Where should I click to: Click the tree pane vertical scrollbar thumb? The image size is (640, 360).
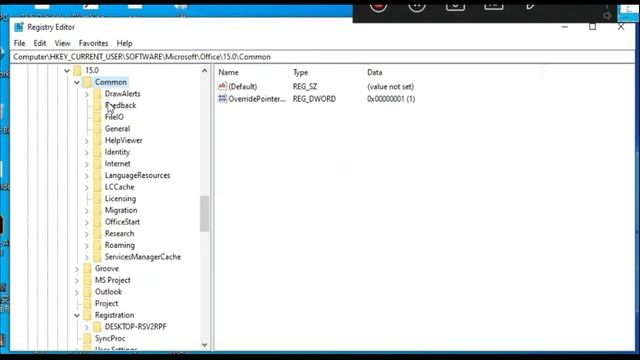pyautogui.click(x=204, y=214)
